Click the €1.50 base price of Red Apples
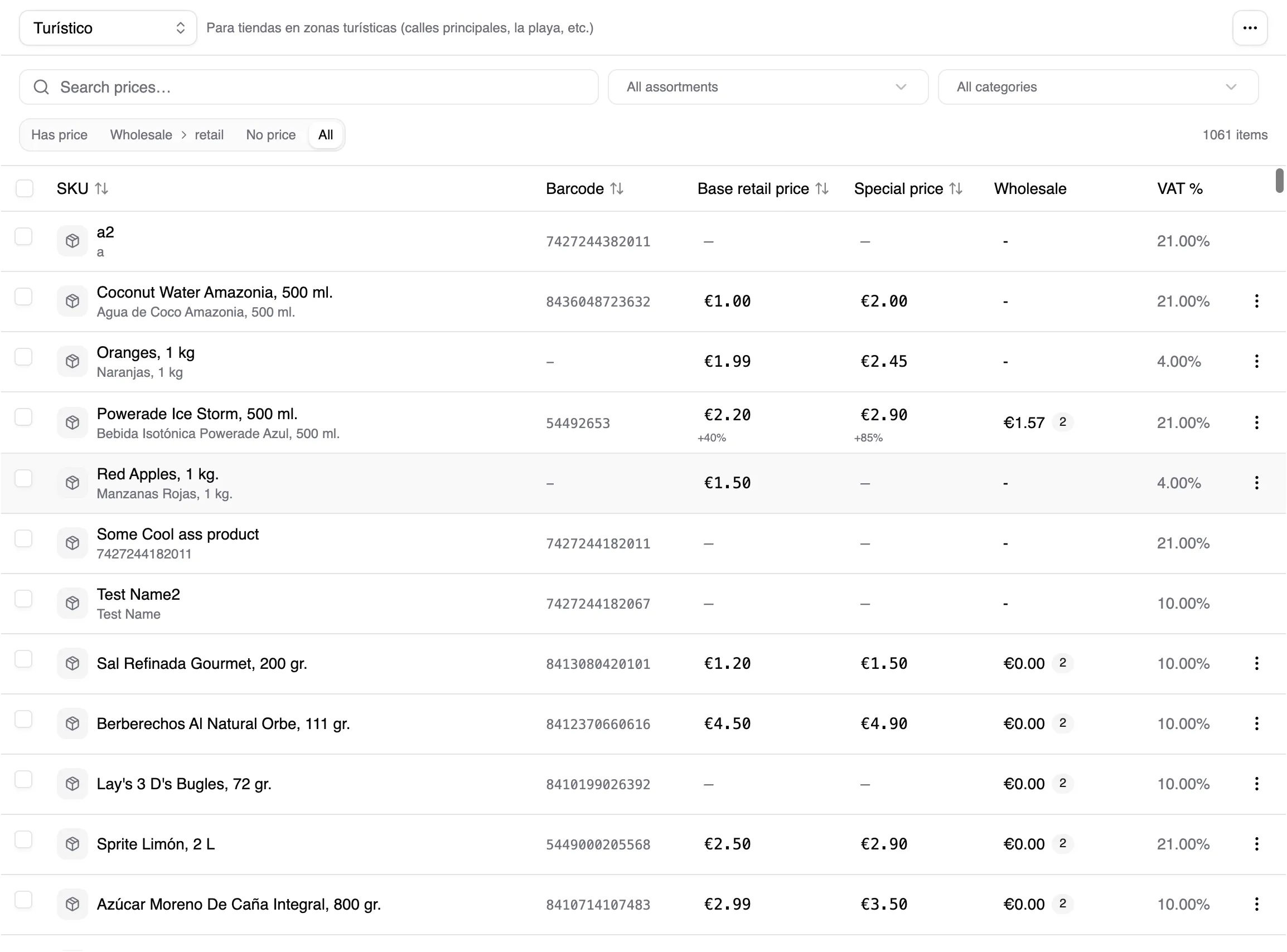The width and height of the screenshot is (1287, 952). coord(727,482)
